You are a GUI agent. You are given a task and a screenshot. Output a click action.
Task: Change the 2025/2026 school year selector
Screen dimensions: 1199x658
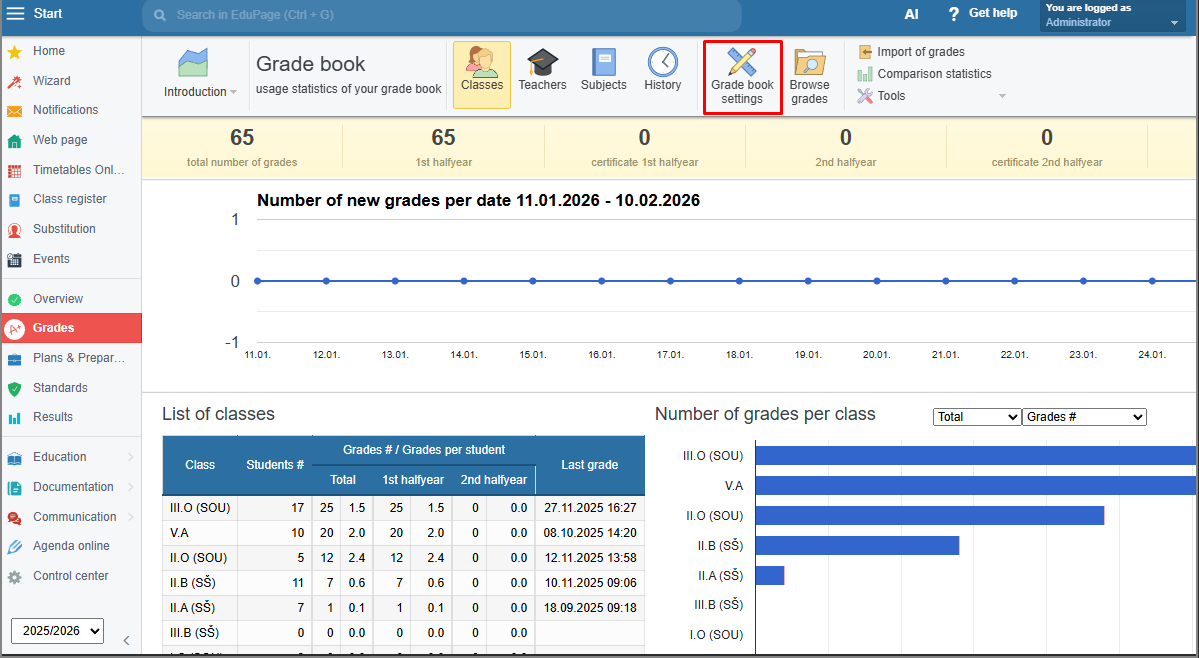coord(57,630)
